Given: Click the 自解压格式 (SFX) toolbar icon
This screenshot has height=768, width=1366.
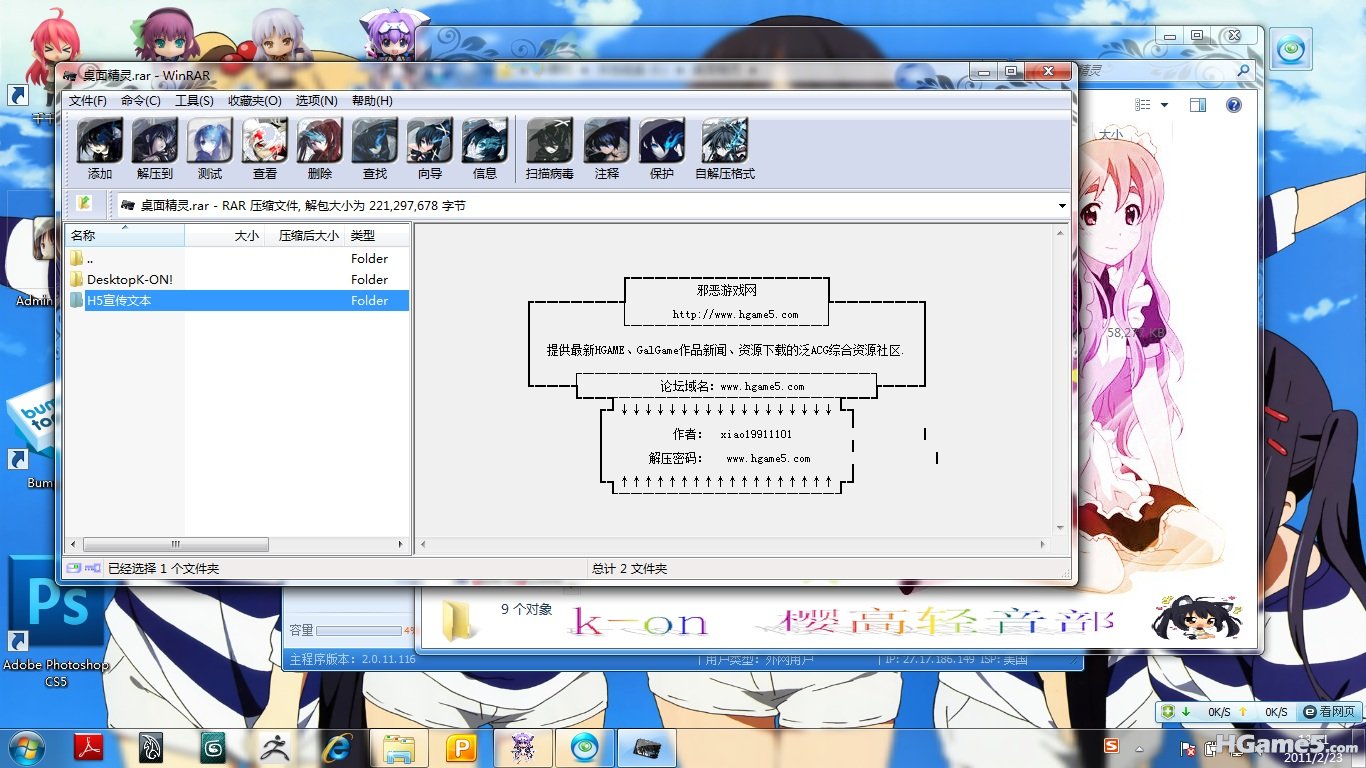Looking at the screenshot, I should tap(725, 149).
